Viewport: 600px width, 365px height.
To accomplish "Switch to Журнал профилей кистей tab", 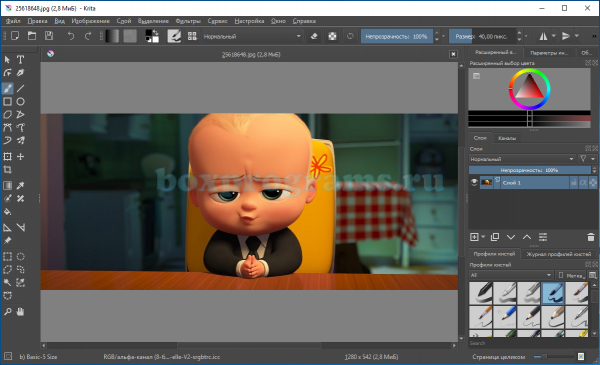I will point(559,254).
